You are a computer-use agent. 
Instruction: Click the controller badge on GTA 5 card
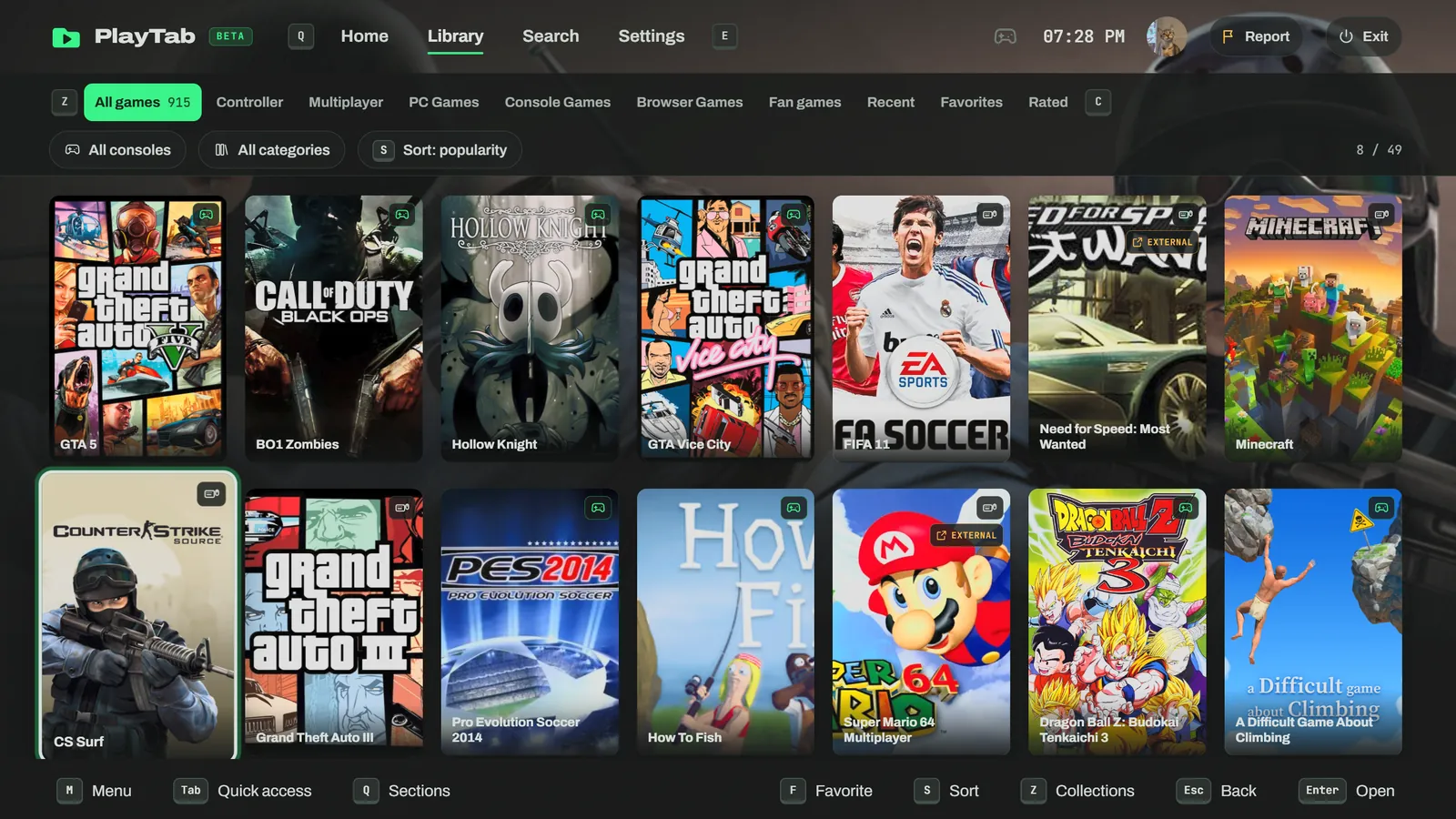tap(207, 215)
